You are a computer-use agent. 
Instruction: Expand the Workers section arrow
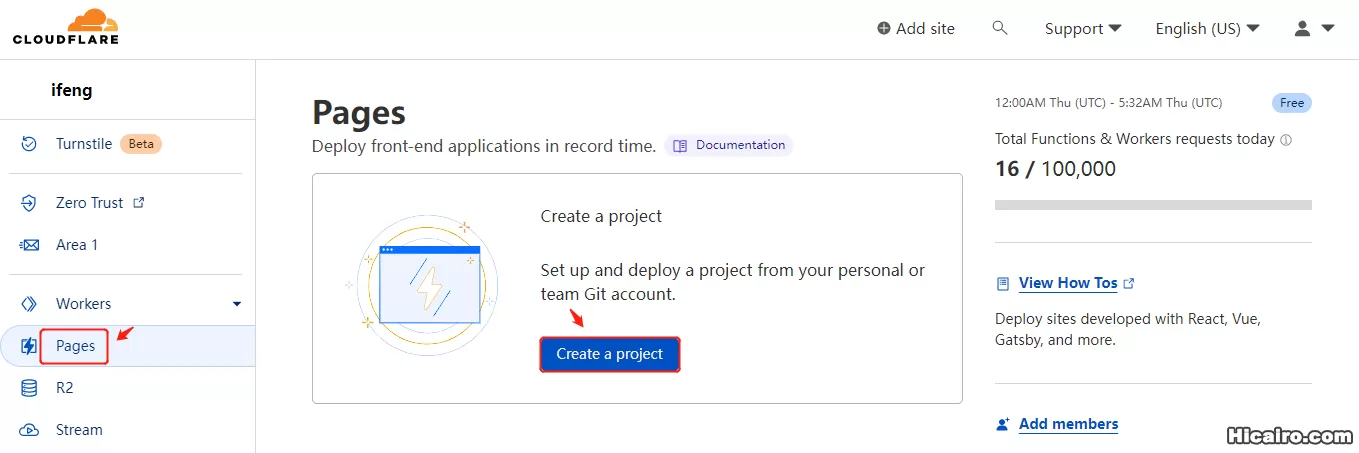tap(237, 304)
